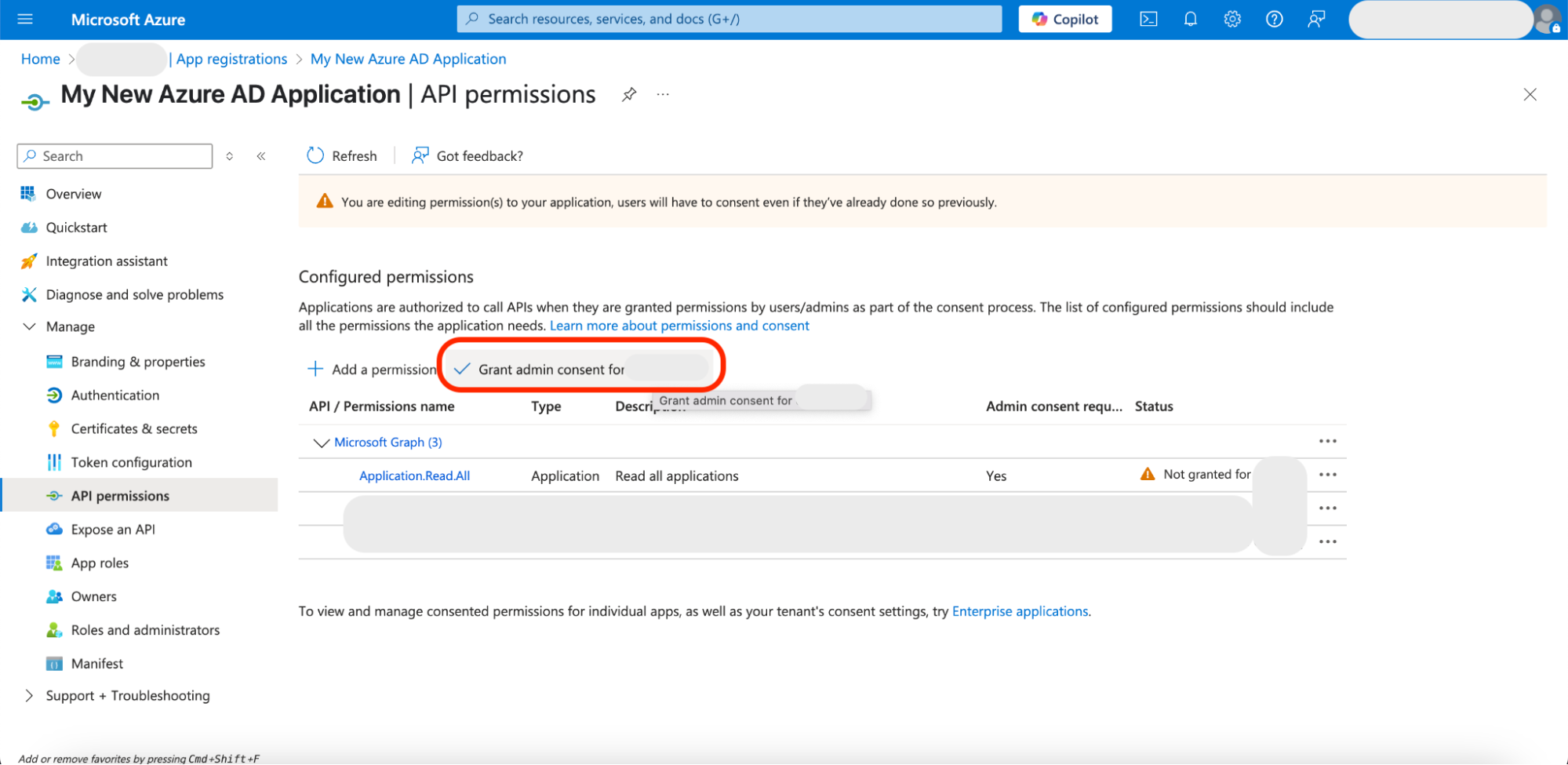Screen dimensions: 1568x765
Task: Pin the API permissions blade
Action: (x=629, y=95)
